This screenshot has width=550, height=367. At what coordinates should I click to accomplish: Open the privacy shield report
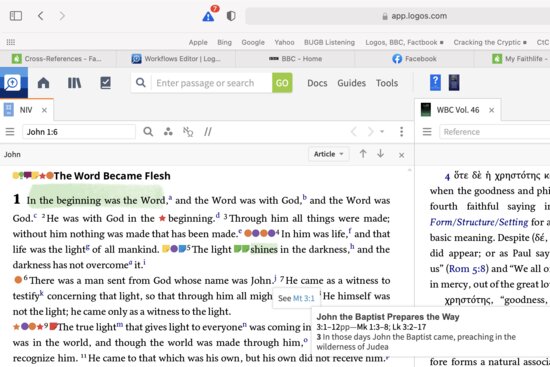coord(231,16)
